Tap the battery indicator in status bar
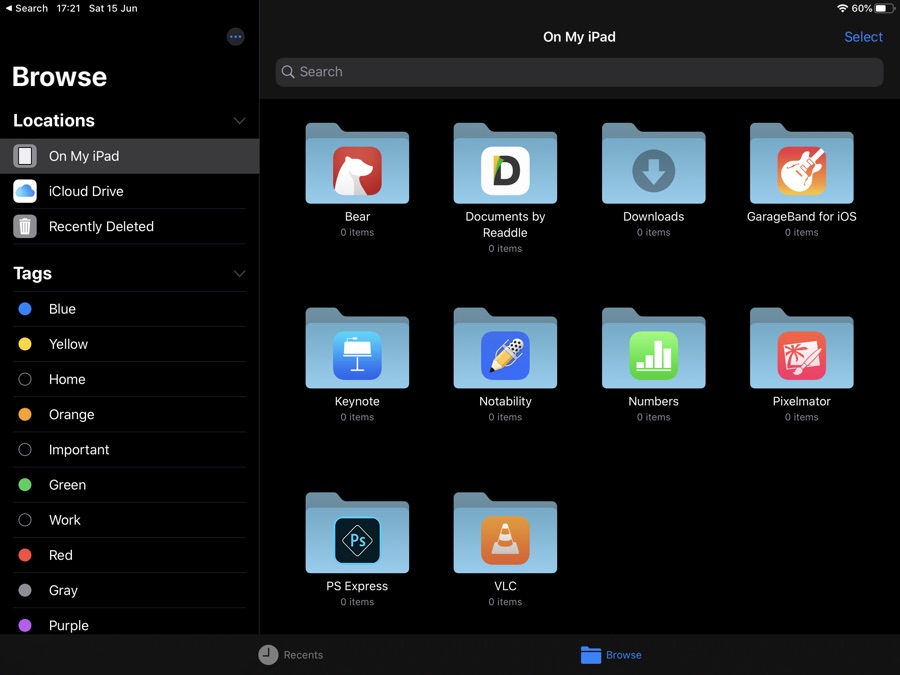The width and height of the screenshot is (900, 675). 884,8
